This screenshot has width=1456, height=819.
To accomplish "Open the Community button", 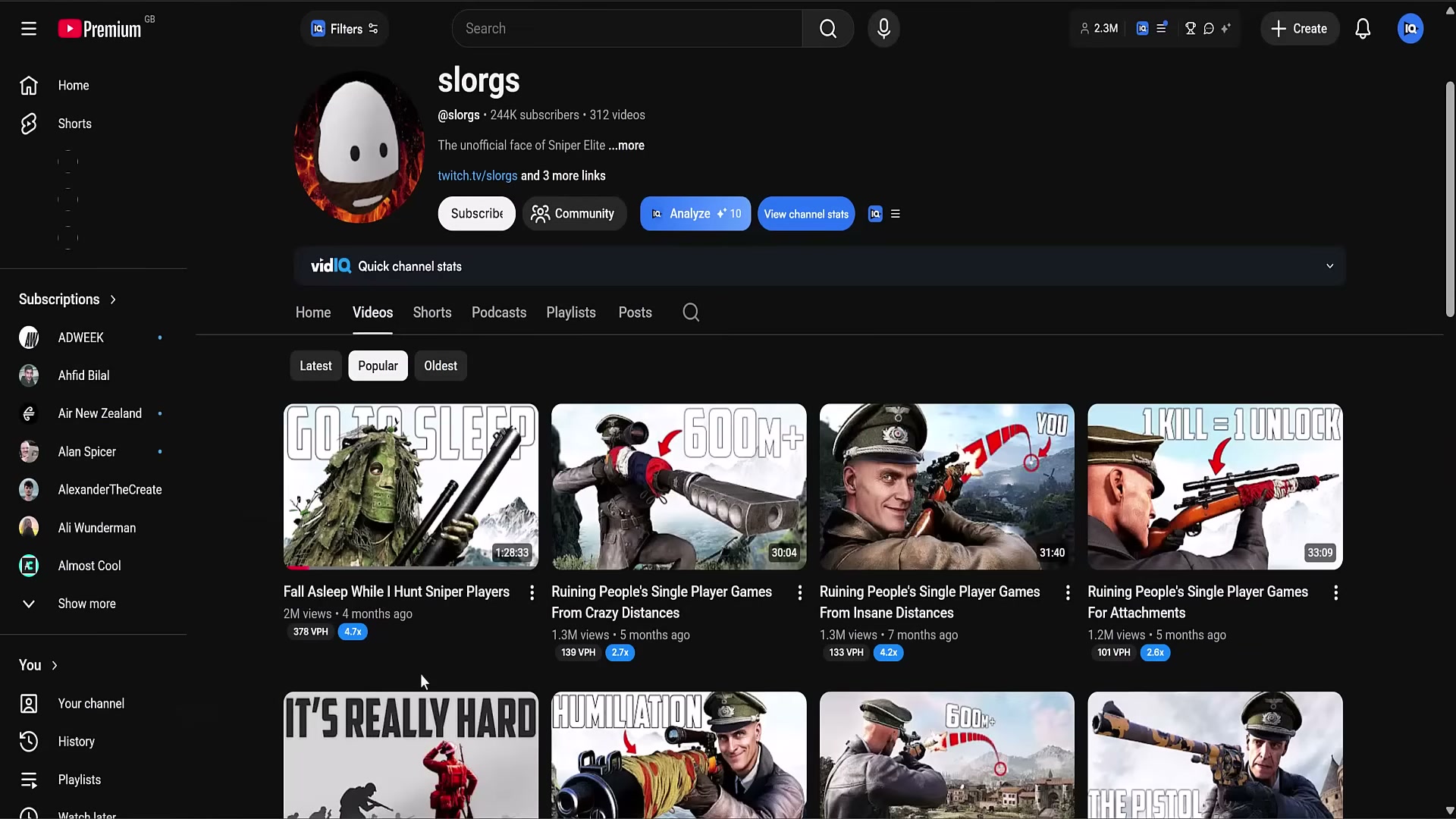I will (x=573, y=214).
